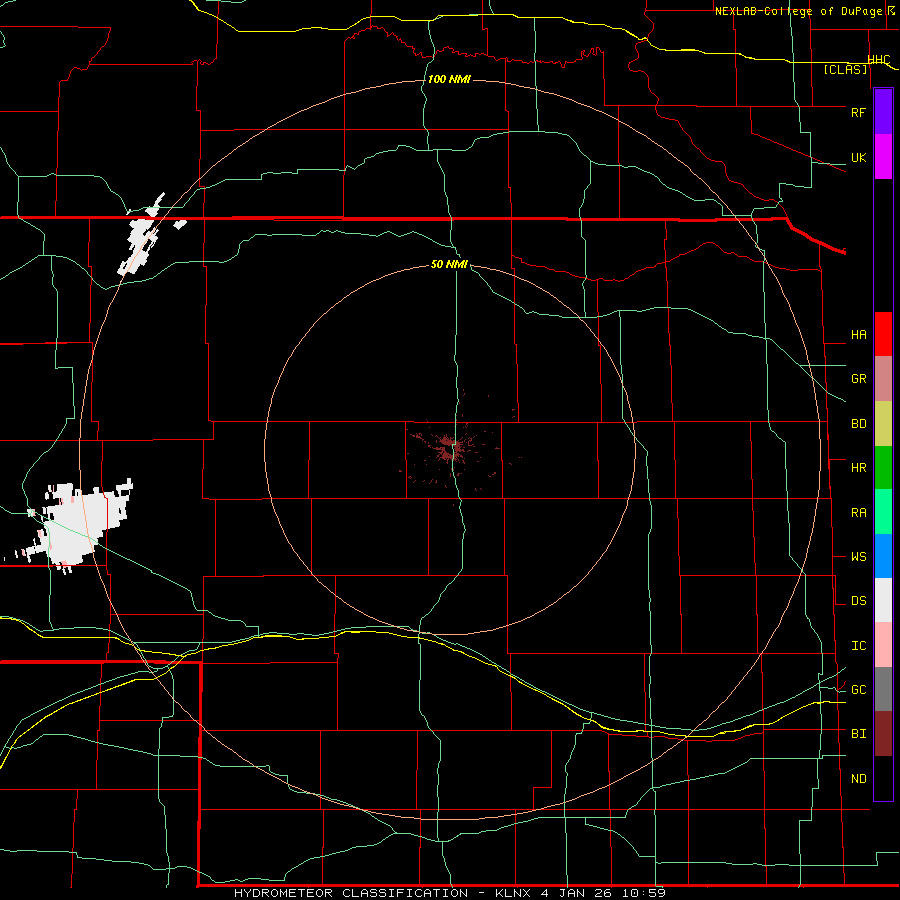Click the RF legend label
Image resolution: width=900 pixels, height=900 pixels.
[x=858, y=112]
